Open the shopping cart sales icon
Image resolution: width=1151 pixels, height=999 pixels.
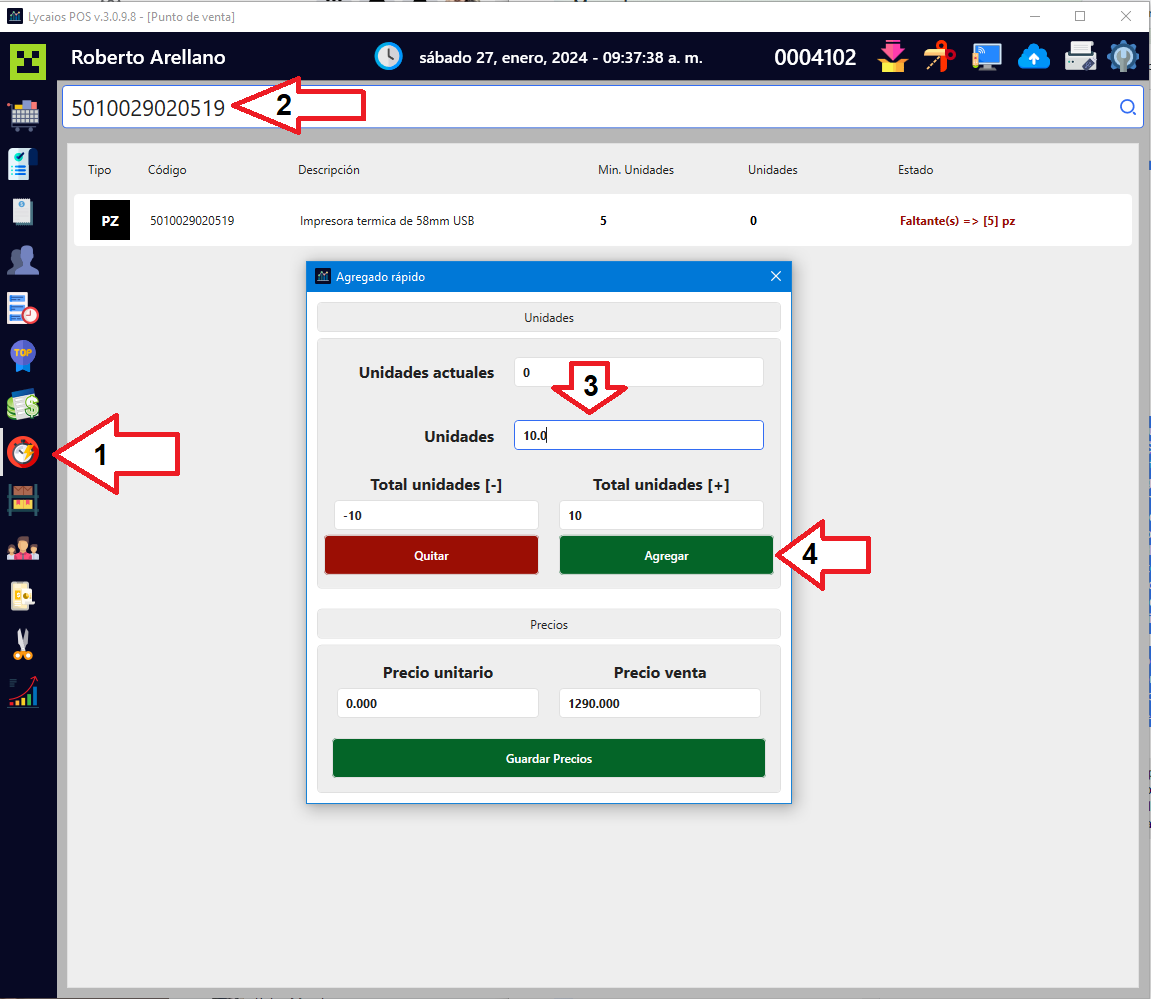click(x=24, y=114)
